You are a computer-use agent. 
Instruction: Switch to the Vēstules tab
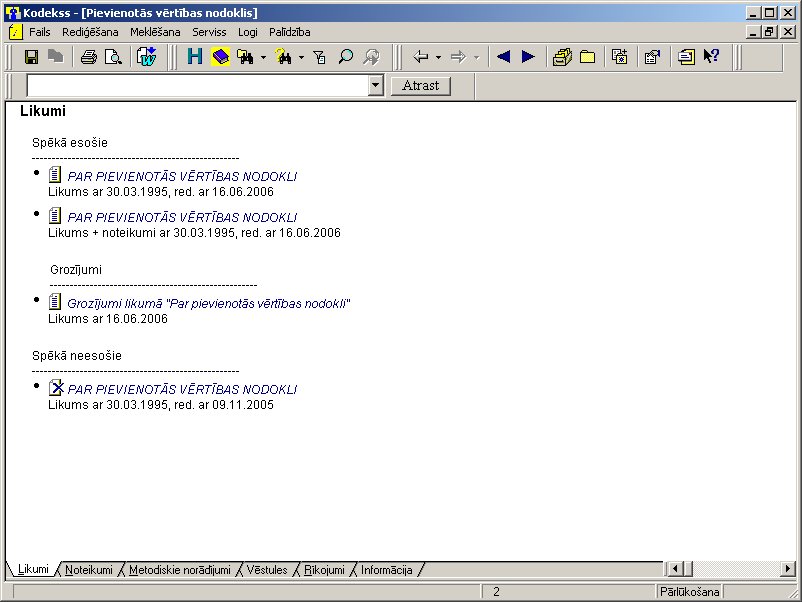coord(267,570)
